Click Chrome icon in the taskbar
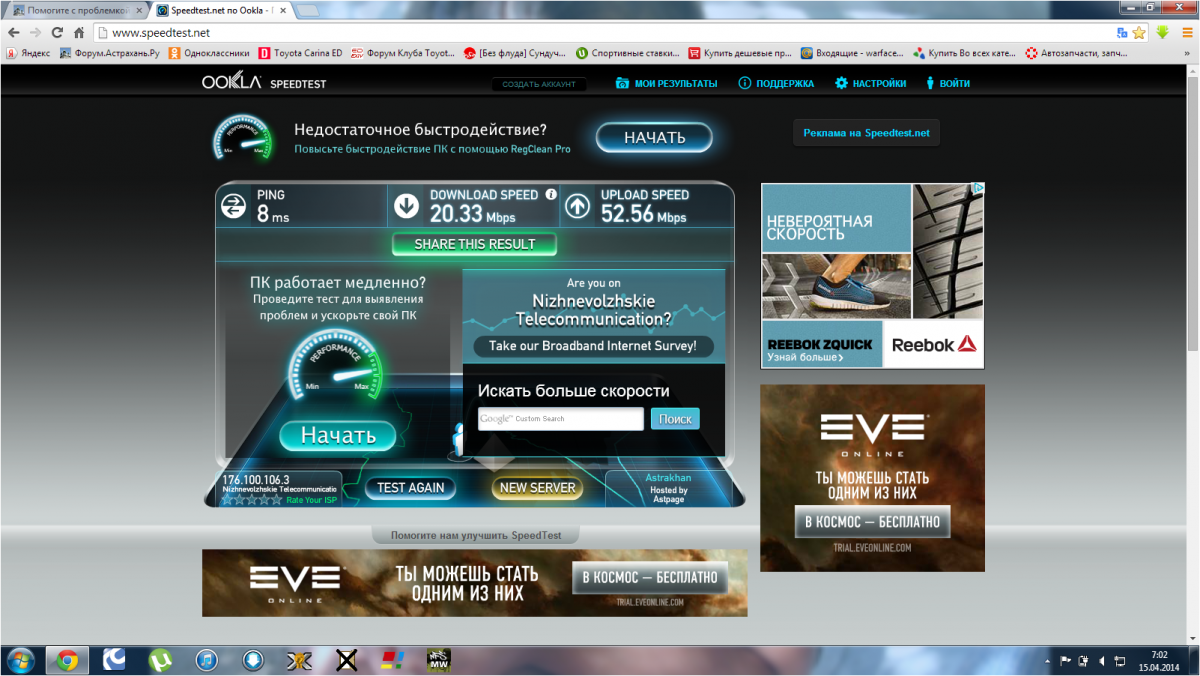Viewport: 1200px width, 676px height. pos(67,660)
